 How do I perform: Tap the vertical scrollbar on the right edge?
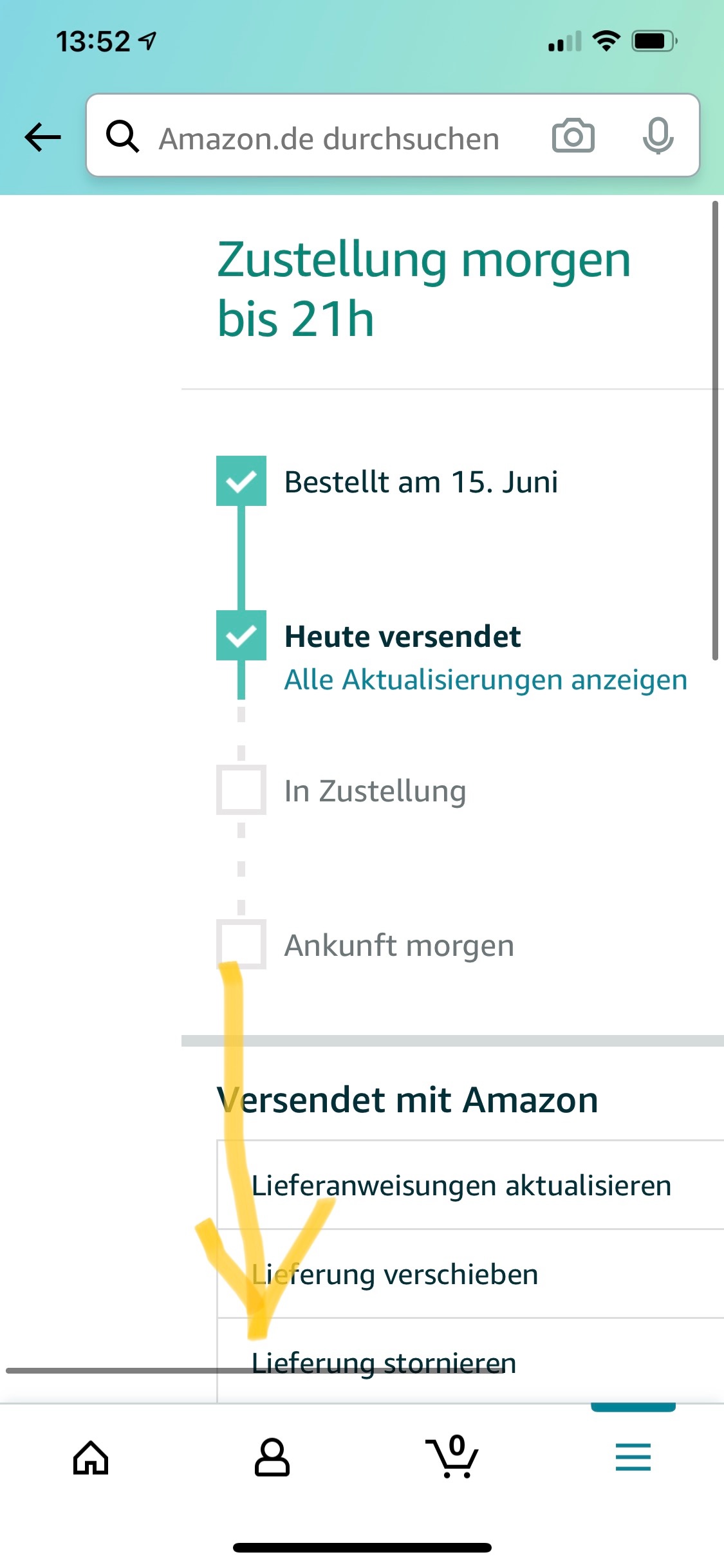(714, 430)
